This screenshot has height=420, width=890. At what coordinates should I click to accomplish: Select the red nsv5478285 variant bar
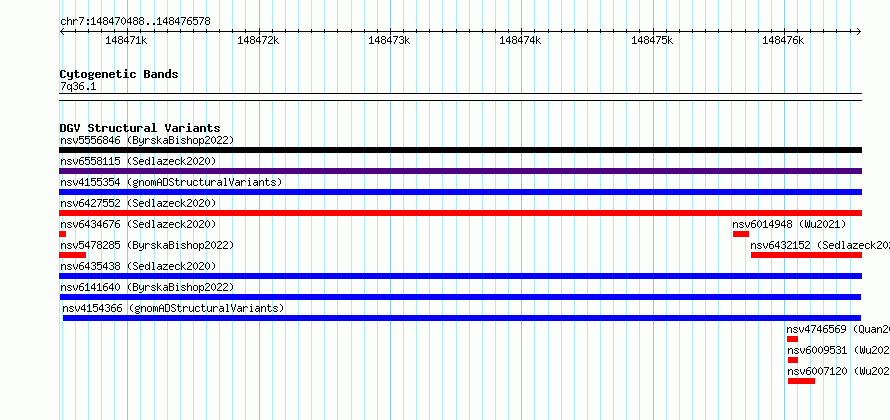point(72,255)
